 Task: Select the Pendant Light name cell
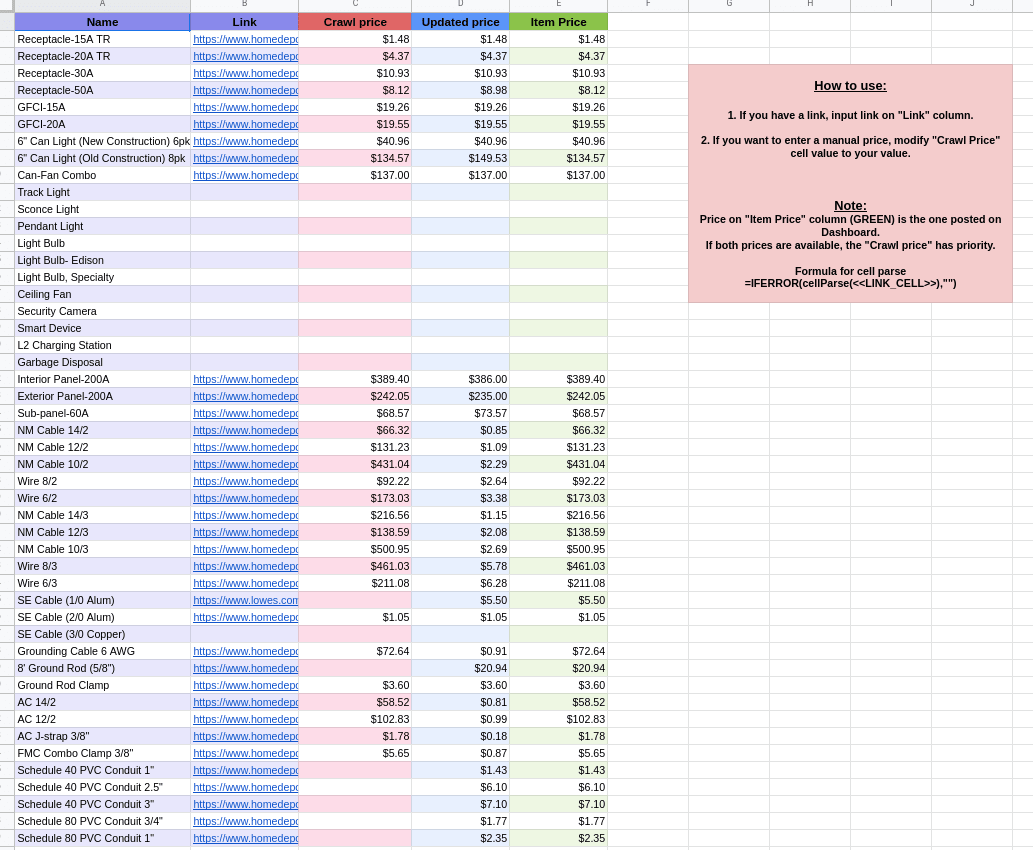point(102,227)
